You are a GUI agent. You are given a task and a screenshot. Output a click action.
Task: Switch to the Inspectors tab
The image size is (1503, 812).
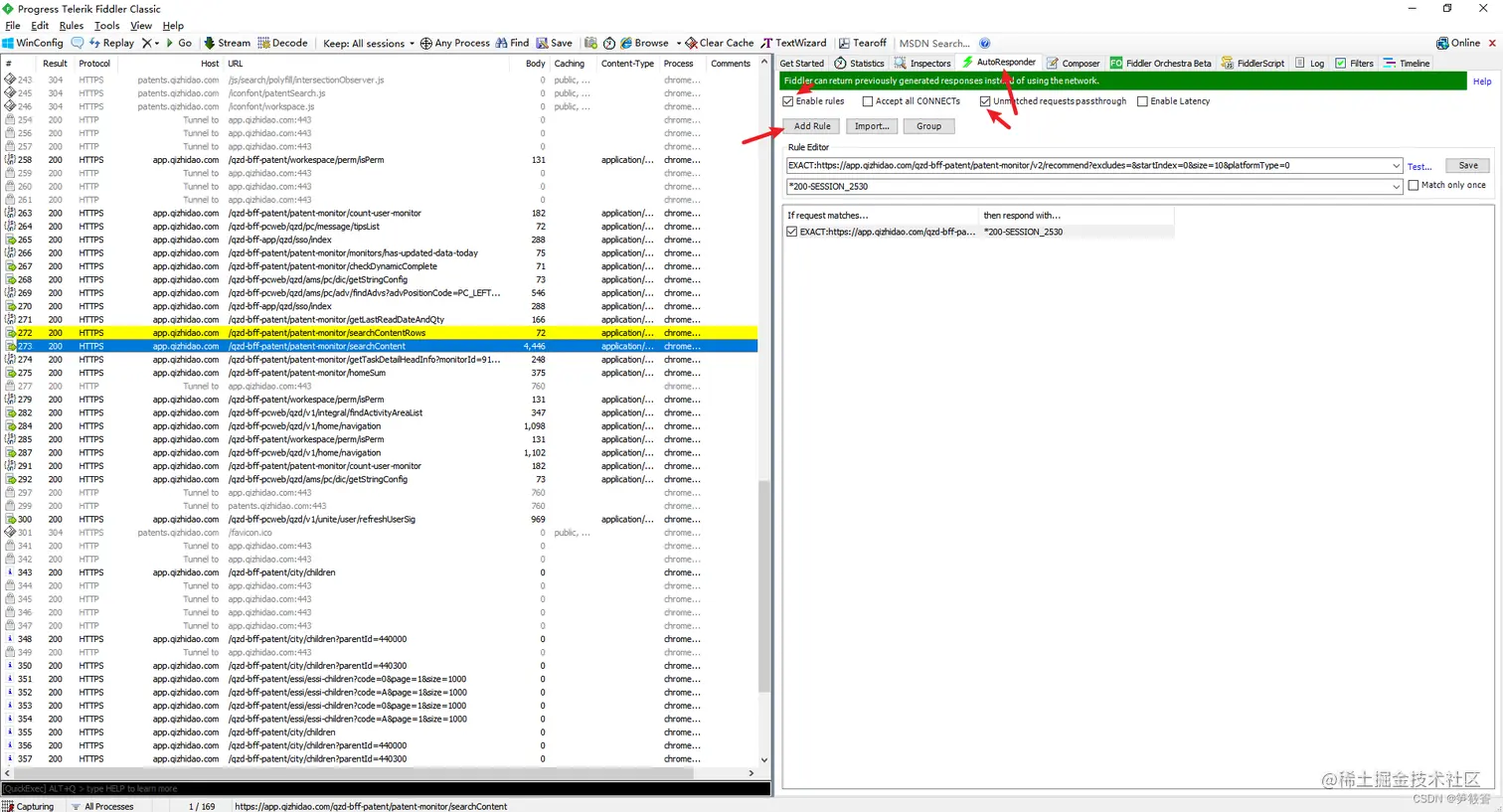(x=922, y=63)
